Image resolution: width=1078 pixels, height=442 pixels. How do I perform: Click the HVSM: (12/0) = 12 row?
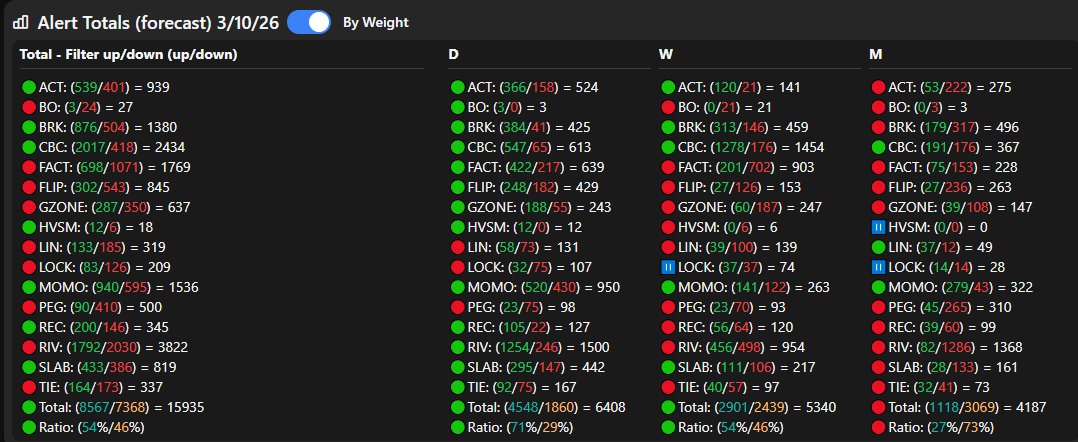(x=516, y=227)
